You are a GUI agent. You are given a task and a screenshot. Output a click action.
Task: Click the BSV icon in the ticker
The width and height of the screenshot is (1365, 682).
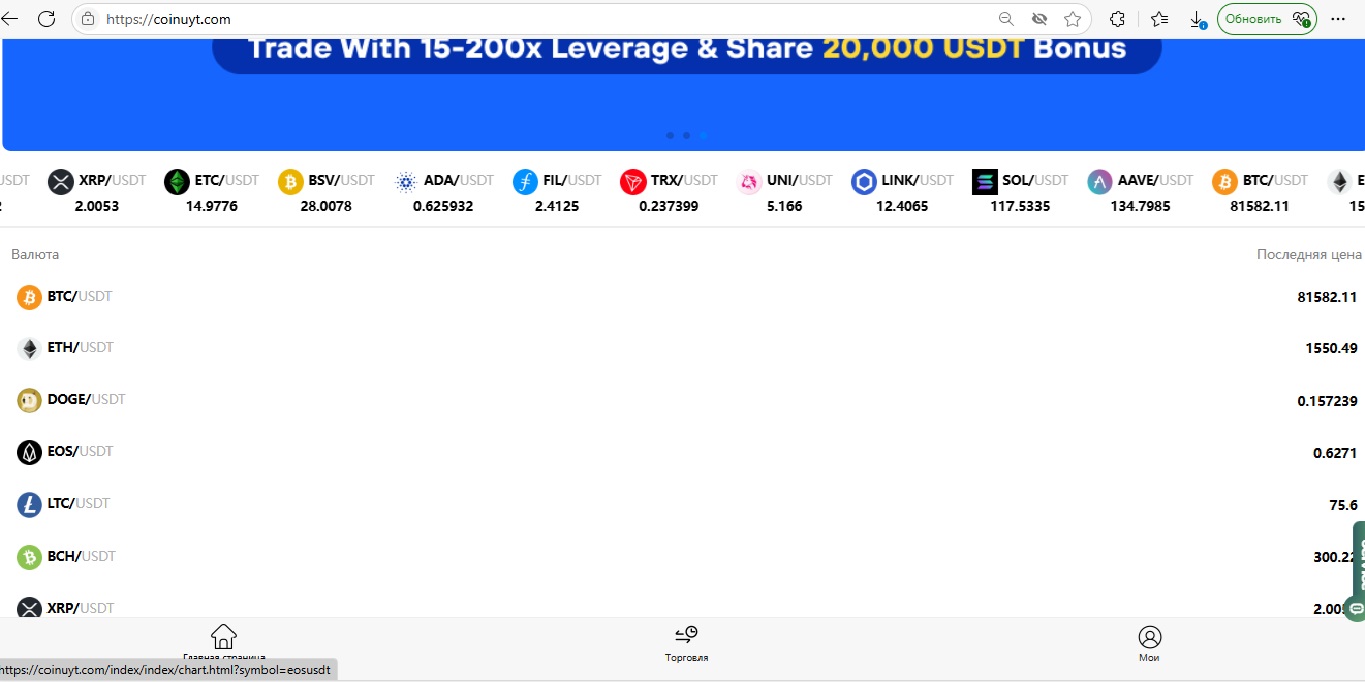click(x=291, y=182)
